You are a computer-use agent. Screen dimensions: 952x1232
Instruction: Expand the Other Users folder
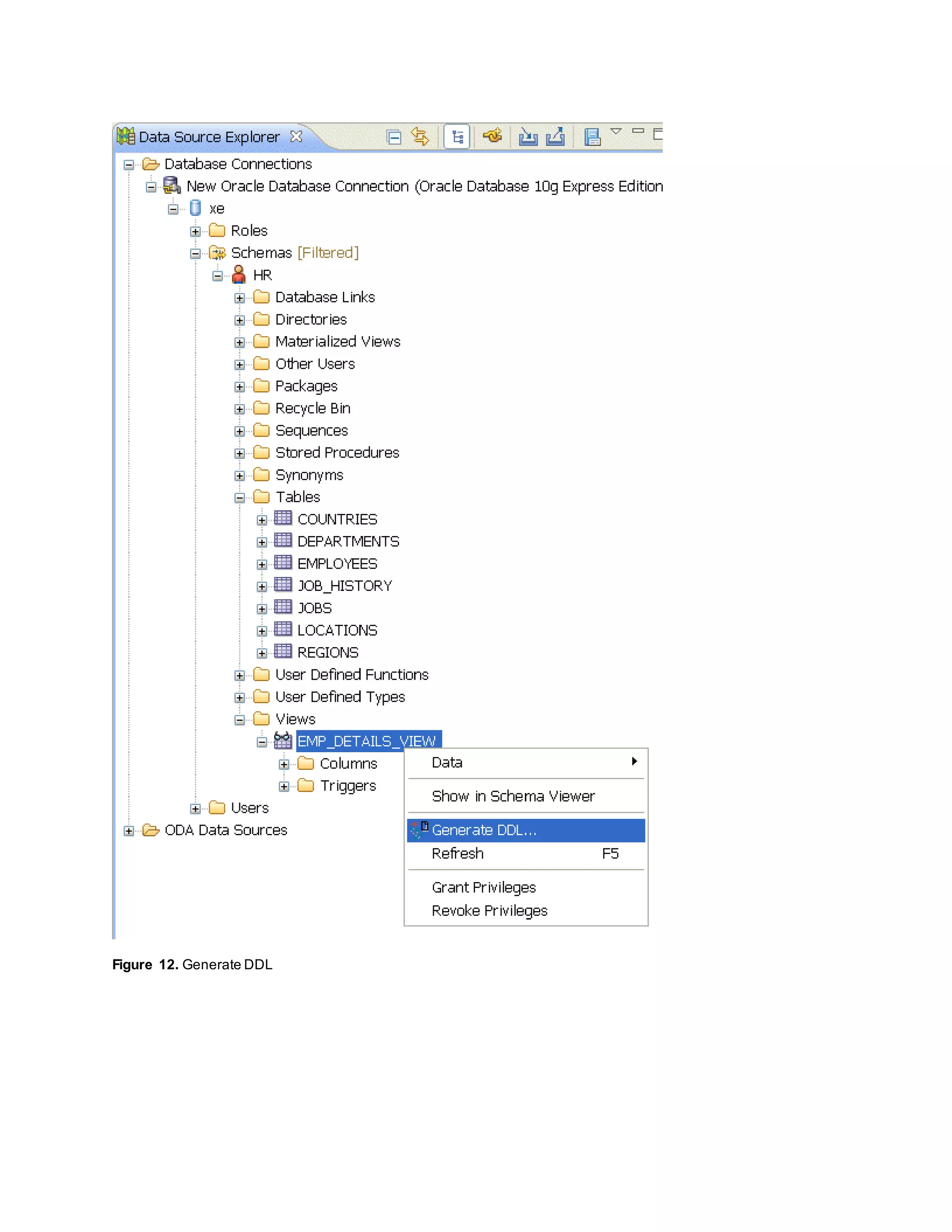240,364
